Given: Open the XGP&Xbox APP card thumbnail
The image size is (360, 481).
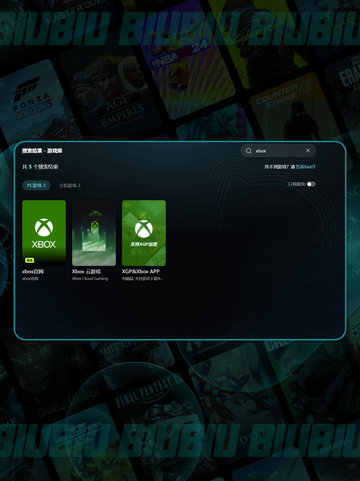Looking at the screenshot, I should click(144, 233).
